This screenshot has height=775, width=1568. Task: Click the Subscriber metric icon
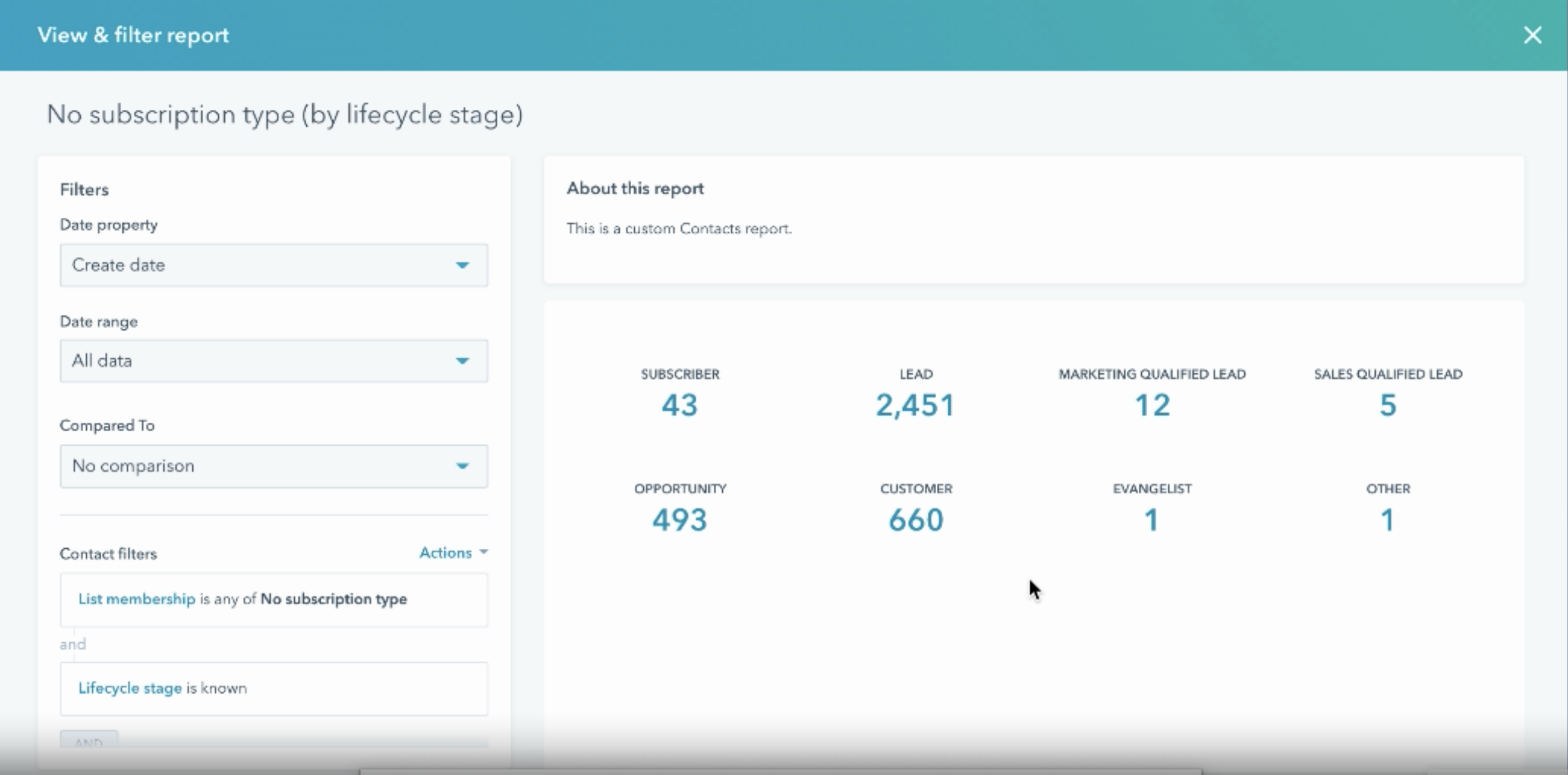click(680, 390)
